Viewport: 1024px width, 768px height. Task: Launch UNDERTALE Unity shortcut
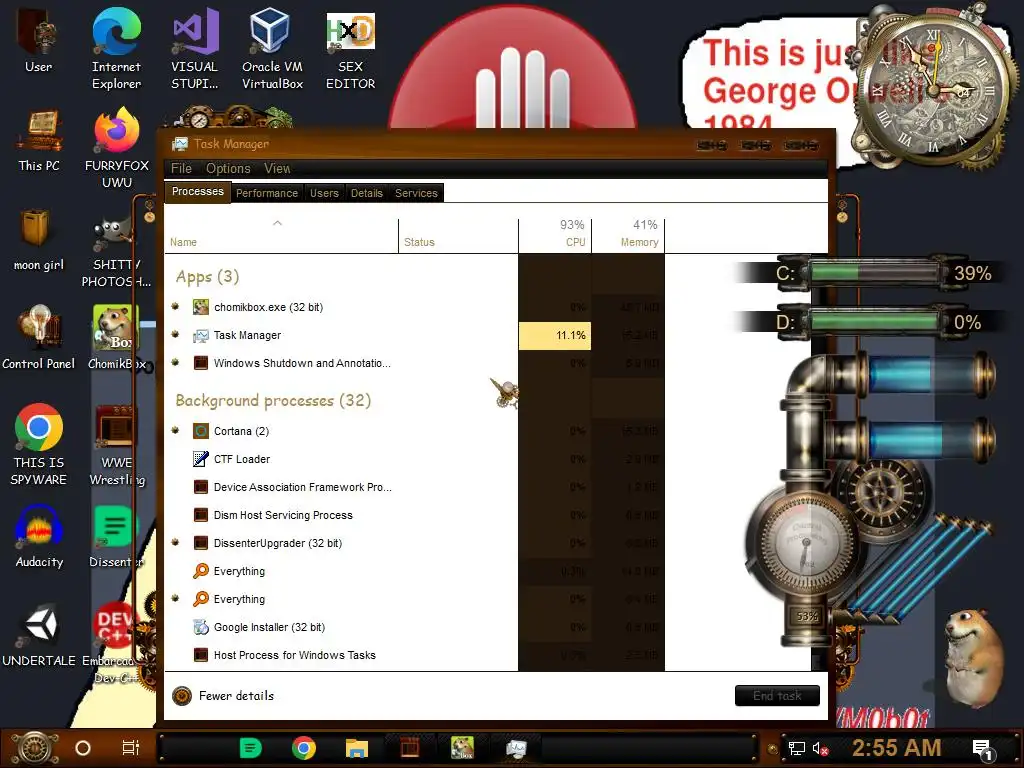point(39,637)
